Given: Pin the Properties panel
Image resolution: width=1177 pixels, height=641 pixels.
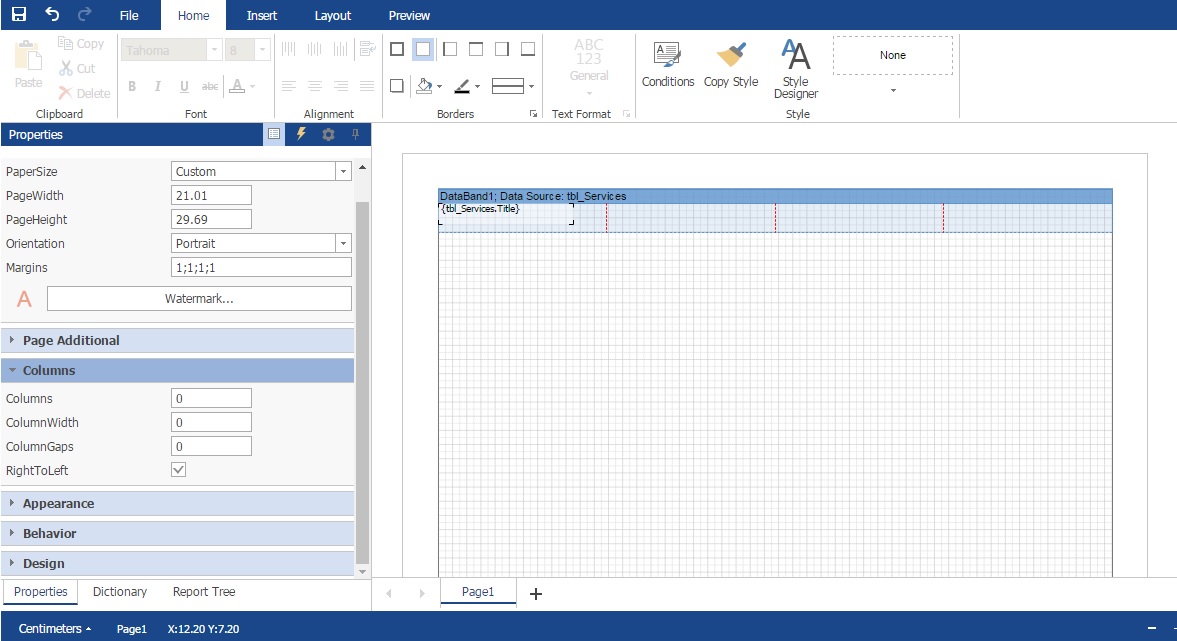Looking at the screenshot, I should tap(355, 134).
